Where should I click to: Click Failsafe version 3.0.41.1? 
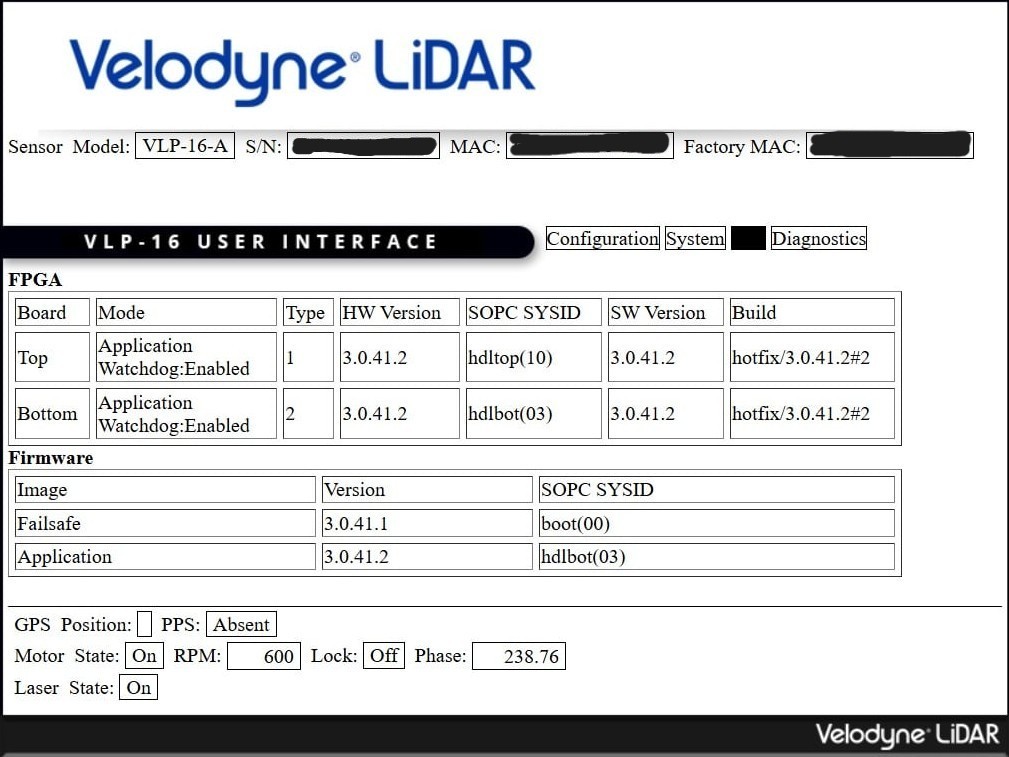click(x=427, y=523)
